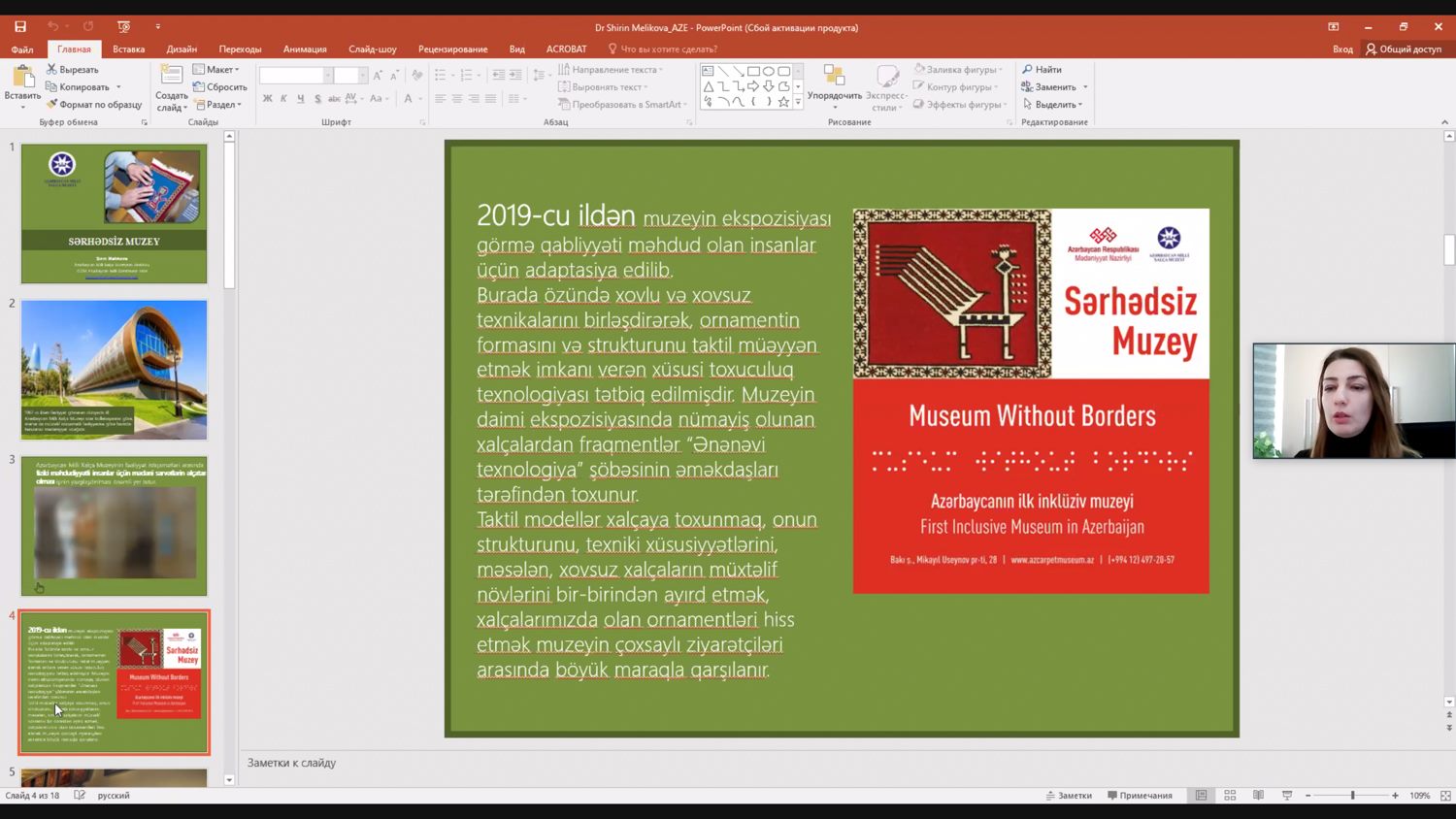Switch to the Дизайн tab
Viewport: 1456px width, 819px height.
click(x=182, y=49)
